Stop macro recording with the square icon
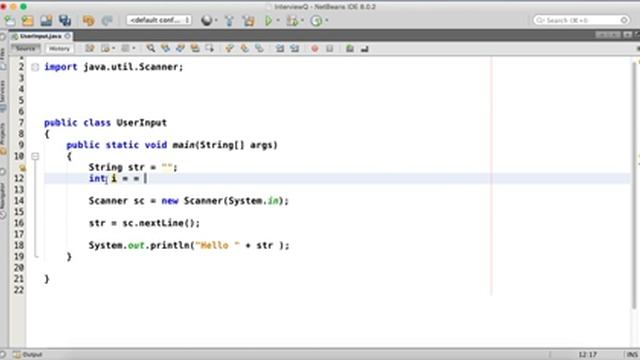 point(329,49)
